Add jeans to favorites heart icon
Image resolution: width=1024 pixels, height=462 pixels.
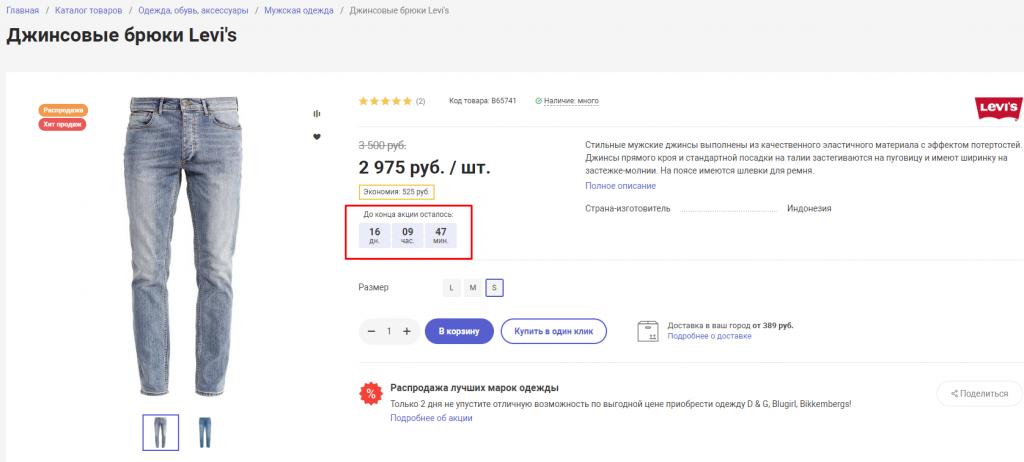tap(317, 137)
